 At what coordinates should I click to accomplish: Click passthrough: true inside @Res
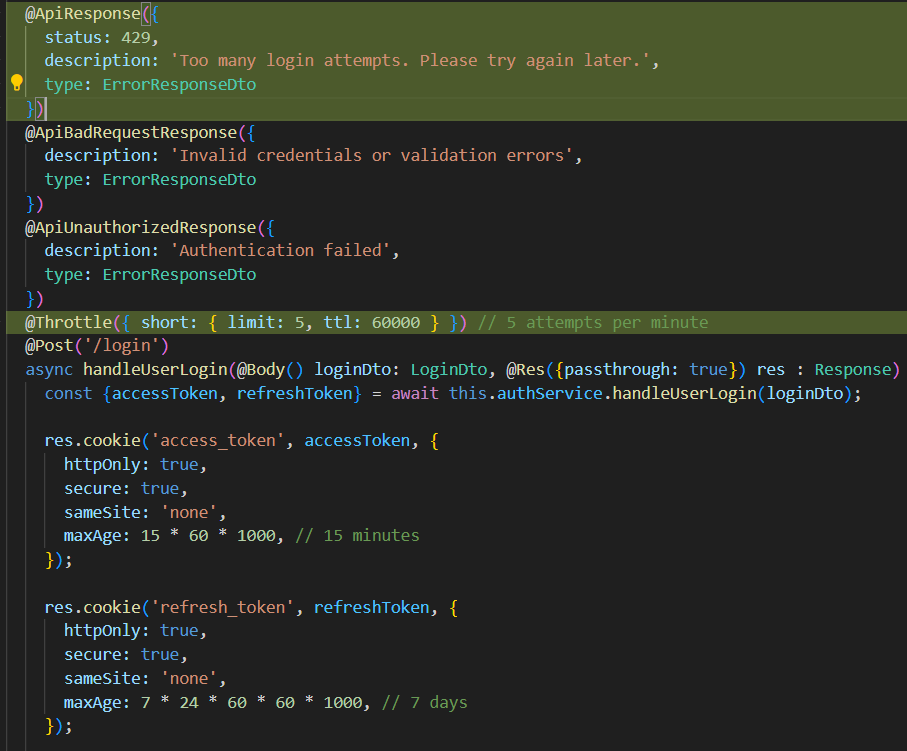coord(646,370)
